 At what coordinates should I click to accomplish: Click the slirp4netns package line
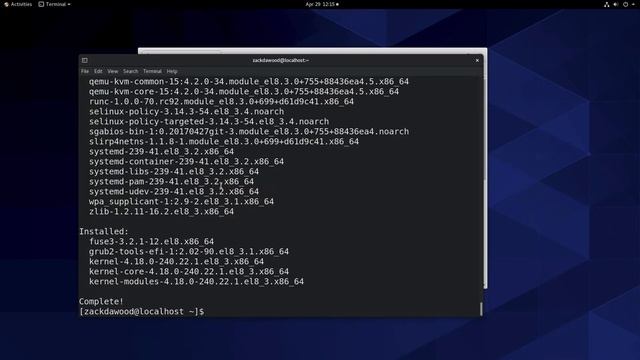pyautogui.click(x=224, y=141)
